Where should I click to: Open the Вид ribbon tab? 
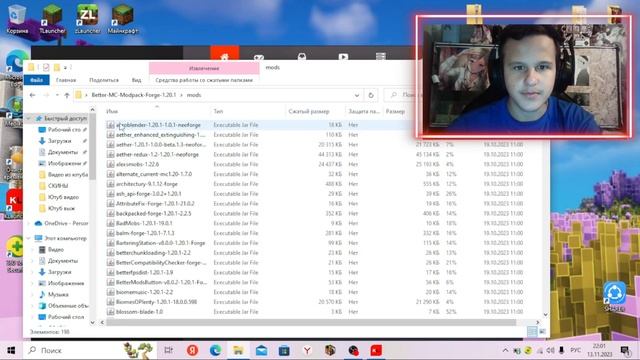136,80
